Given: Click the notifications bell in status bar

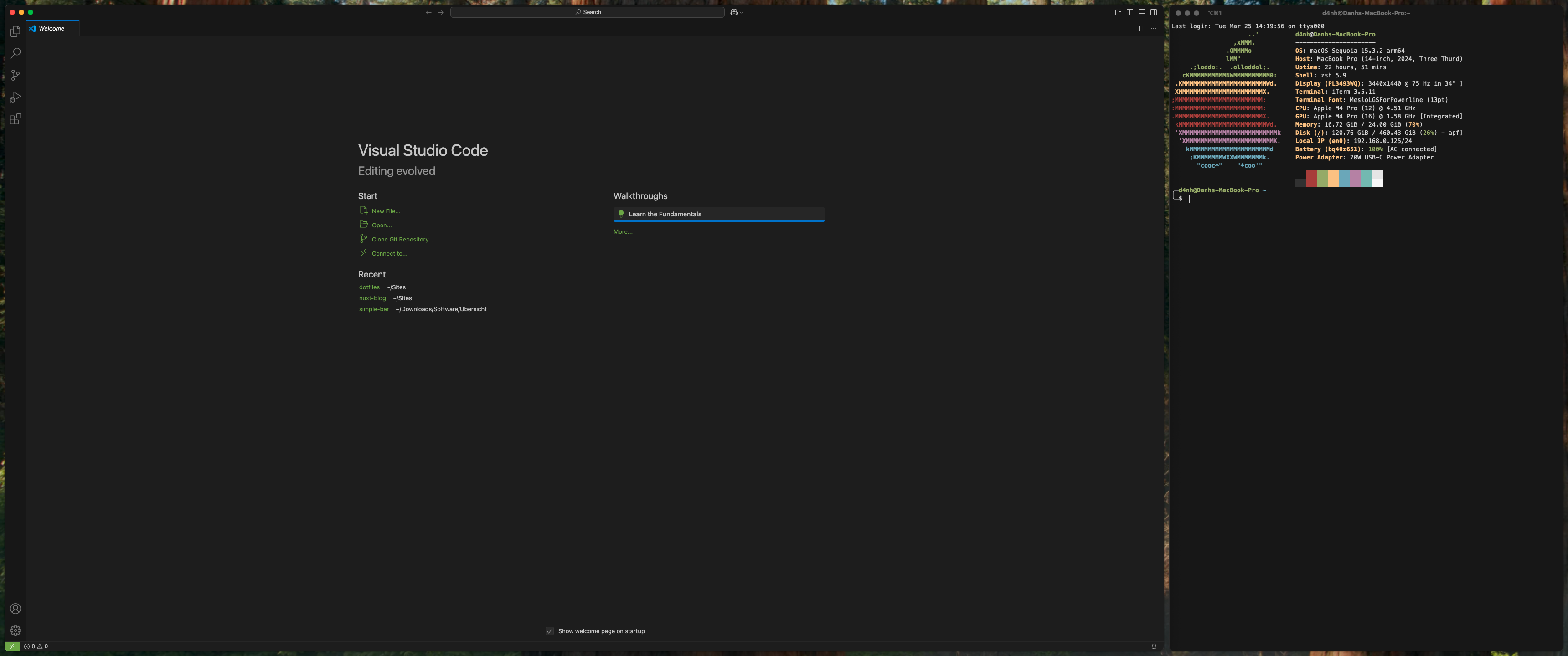Looking at the screenshot, I should point(1154,646).
